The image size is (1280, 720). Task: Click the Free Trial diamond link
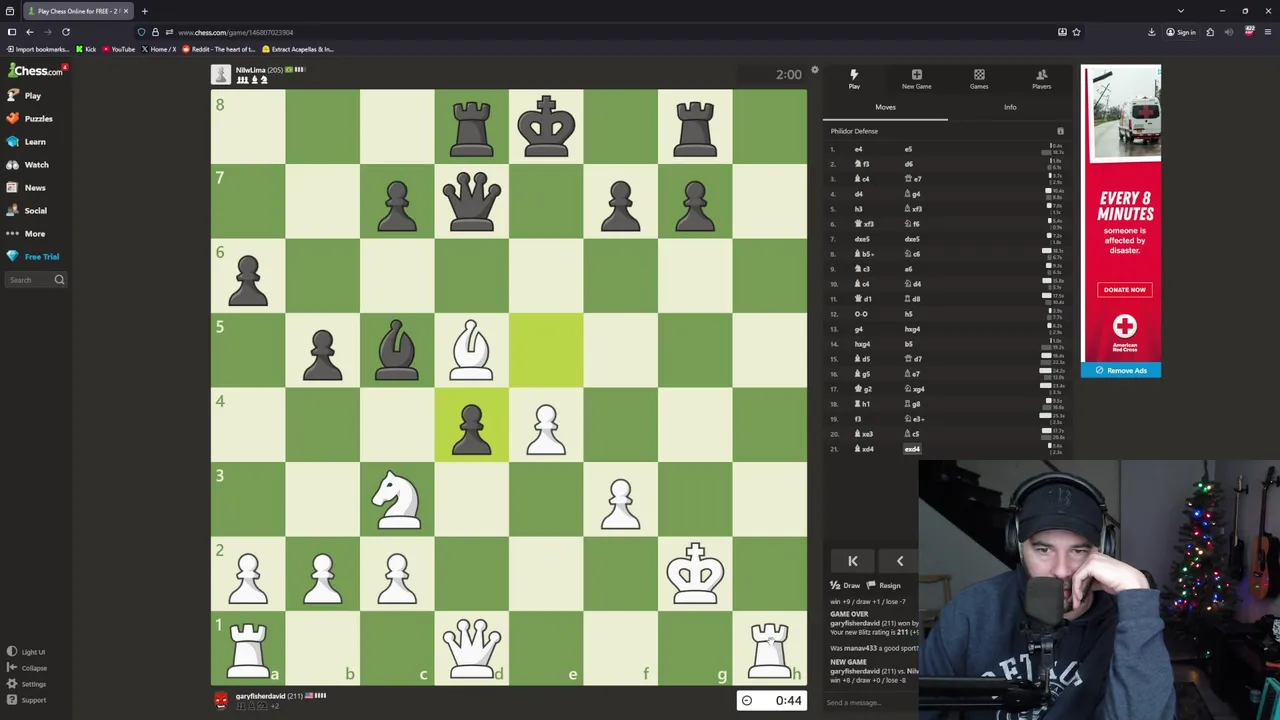click(33, 257)
